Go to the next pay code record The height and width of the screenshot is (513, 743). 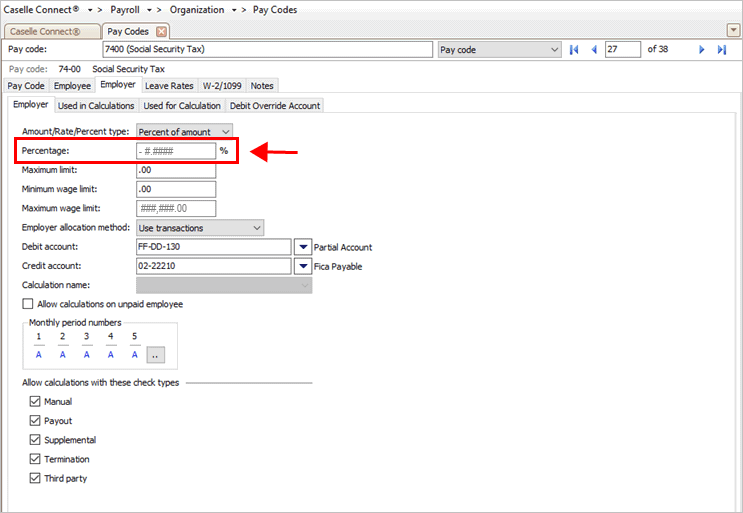(x=702, y=50)
